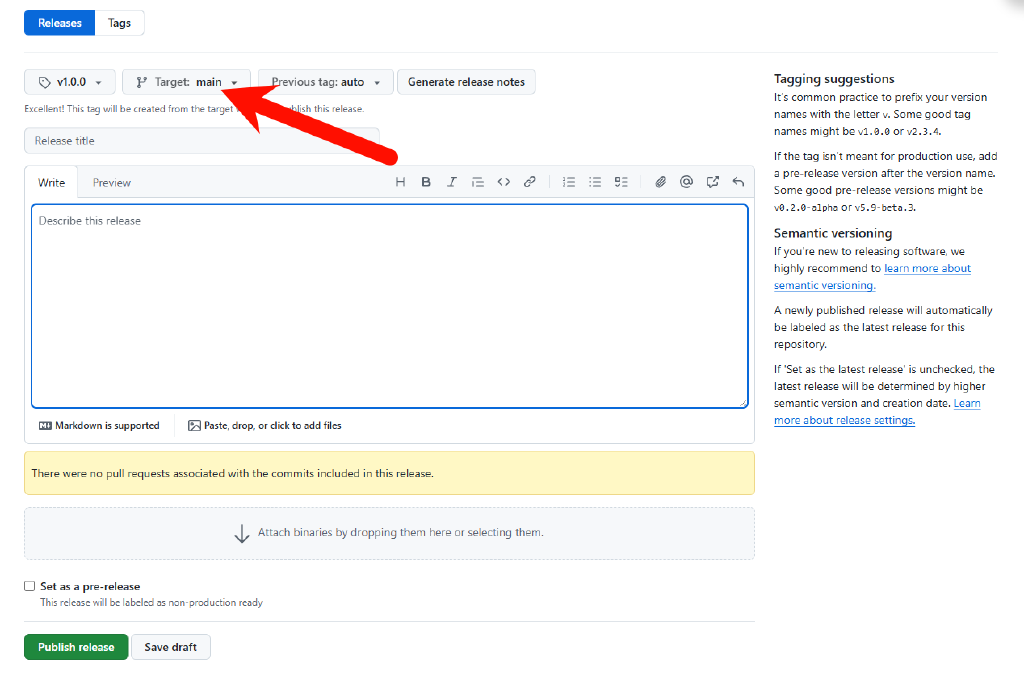Expand the Previous tag: auto dropdown
This screenshot has height=684, width=1024.
pos(323,82)
